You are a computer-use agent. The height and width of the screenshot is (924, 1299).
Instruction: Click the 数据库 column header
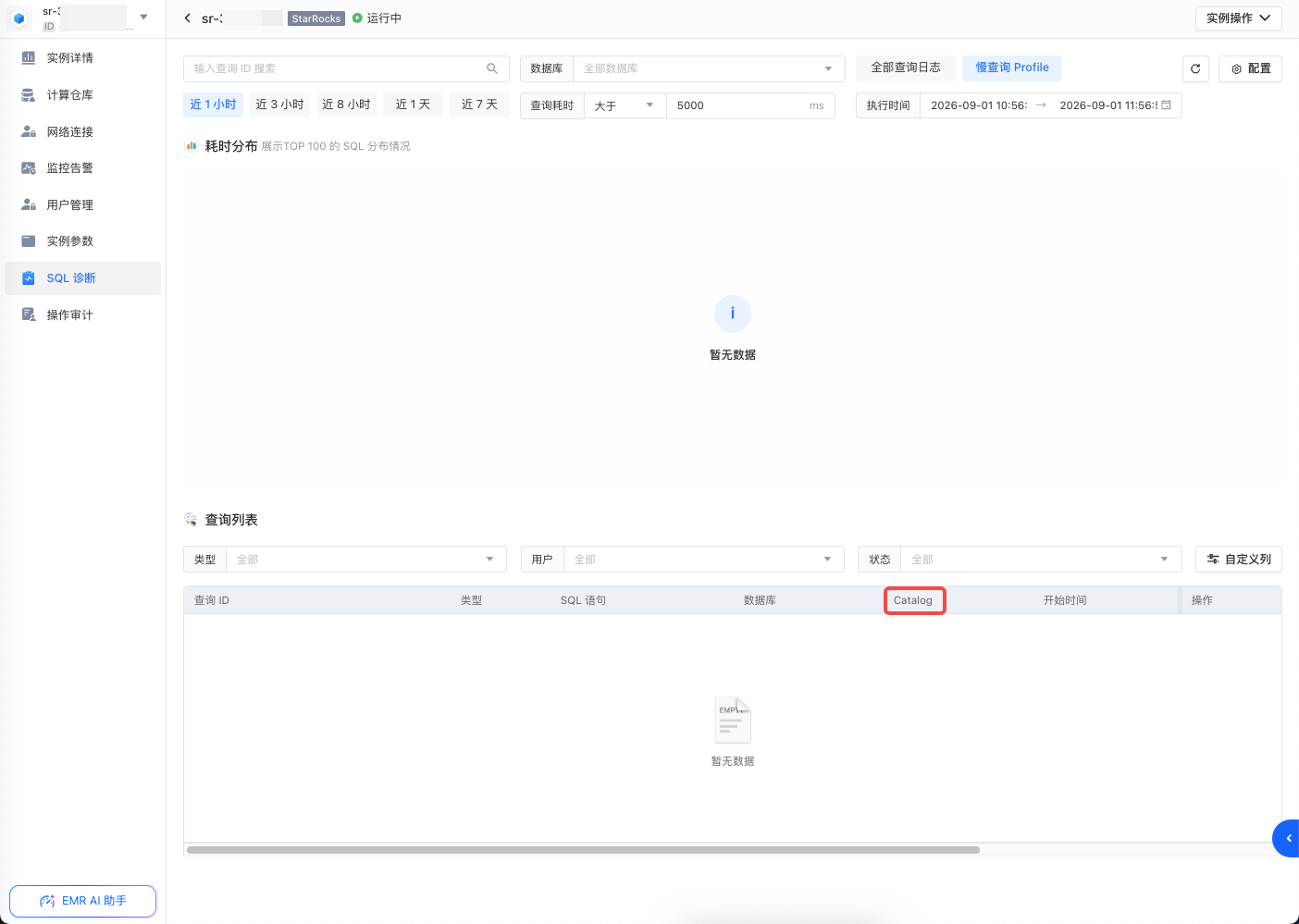click(760, 600)
